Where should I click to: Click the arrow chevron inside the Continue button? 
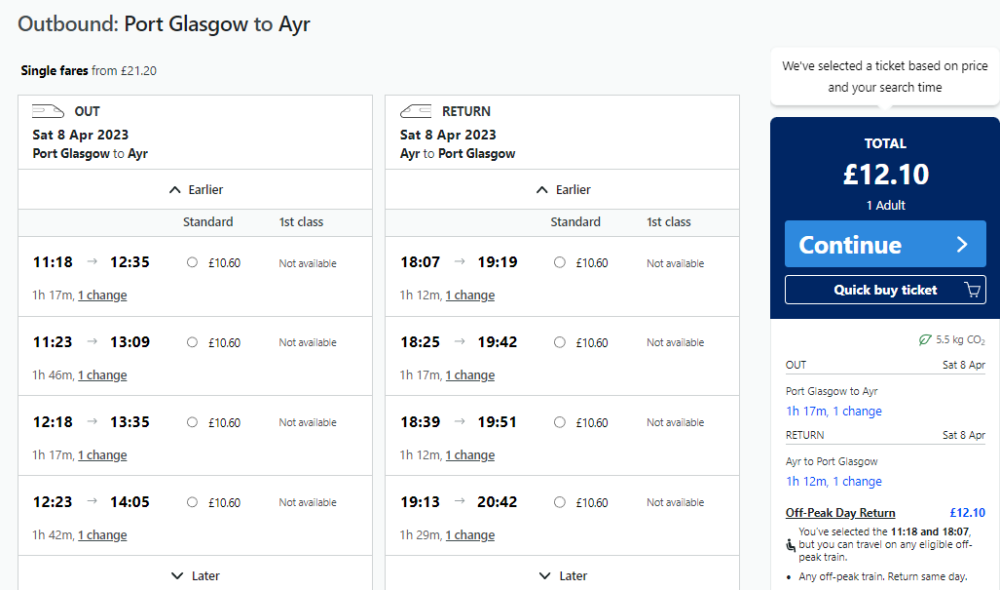pyautogui.click(x=963, y=243)
